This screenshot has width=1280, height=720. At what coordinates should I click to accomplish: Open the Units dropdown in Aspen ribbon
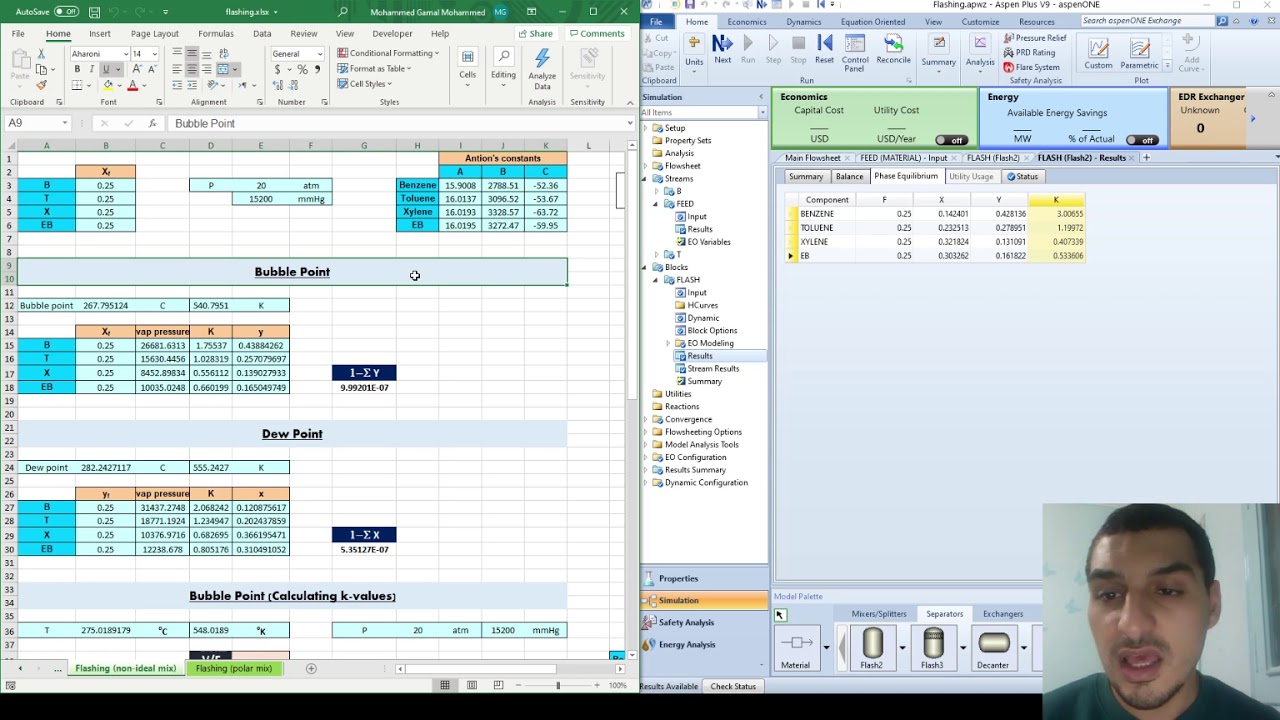pyautogui.click(x=693, y=52)
